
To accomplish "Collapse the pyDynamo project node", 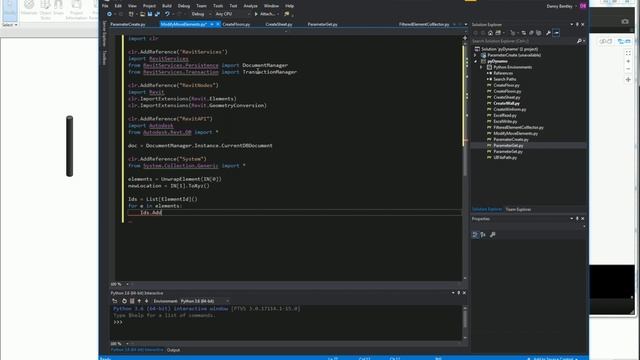I will [x=476, y=61].
